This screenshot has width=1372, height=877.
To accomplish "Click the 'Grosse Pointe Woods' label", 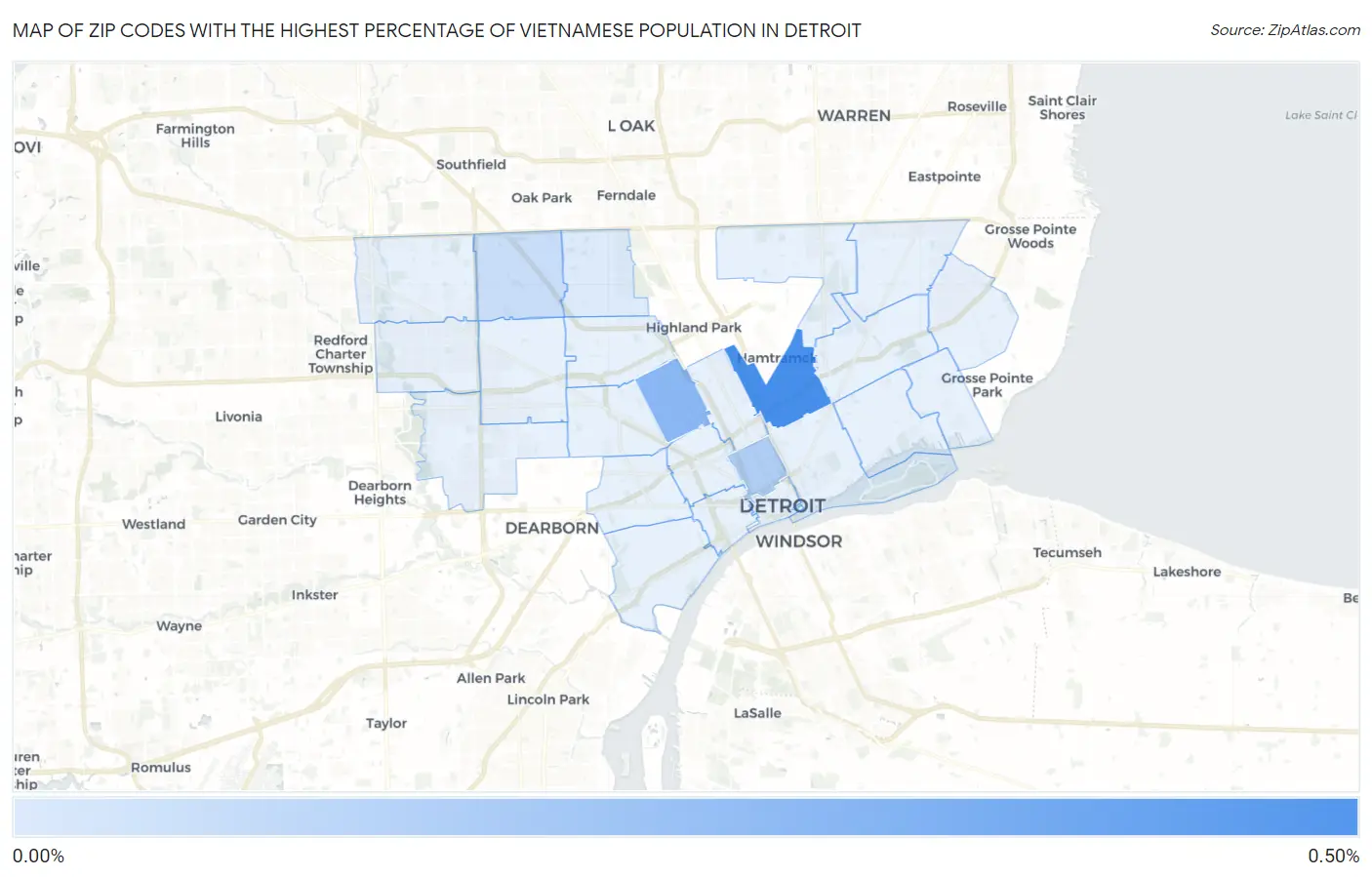I will [1030, 236].
